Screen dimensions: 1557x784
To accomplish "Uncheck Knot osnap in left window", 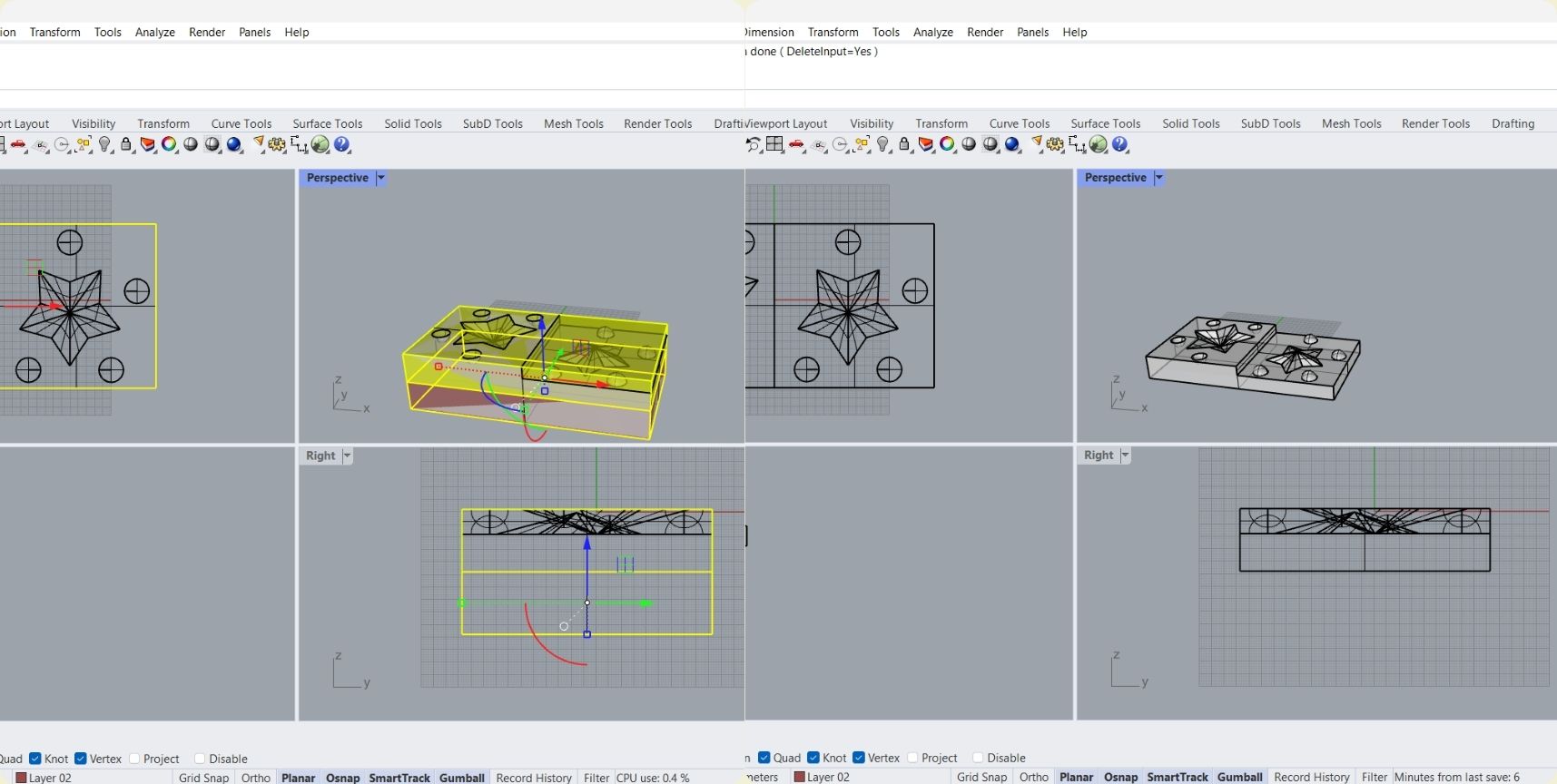I will [x=35, y=759].
